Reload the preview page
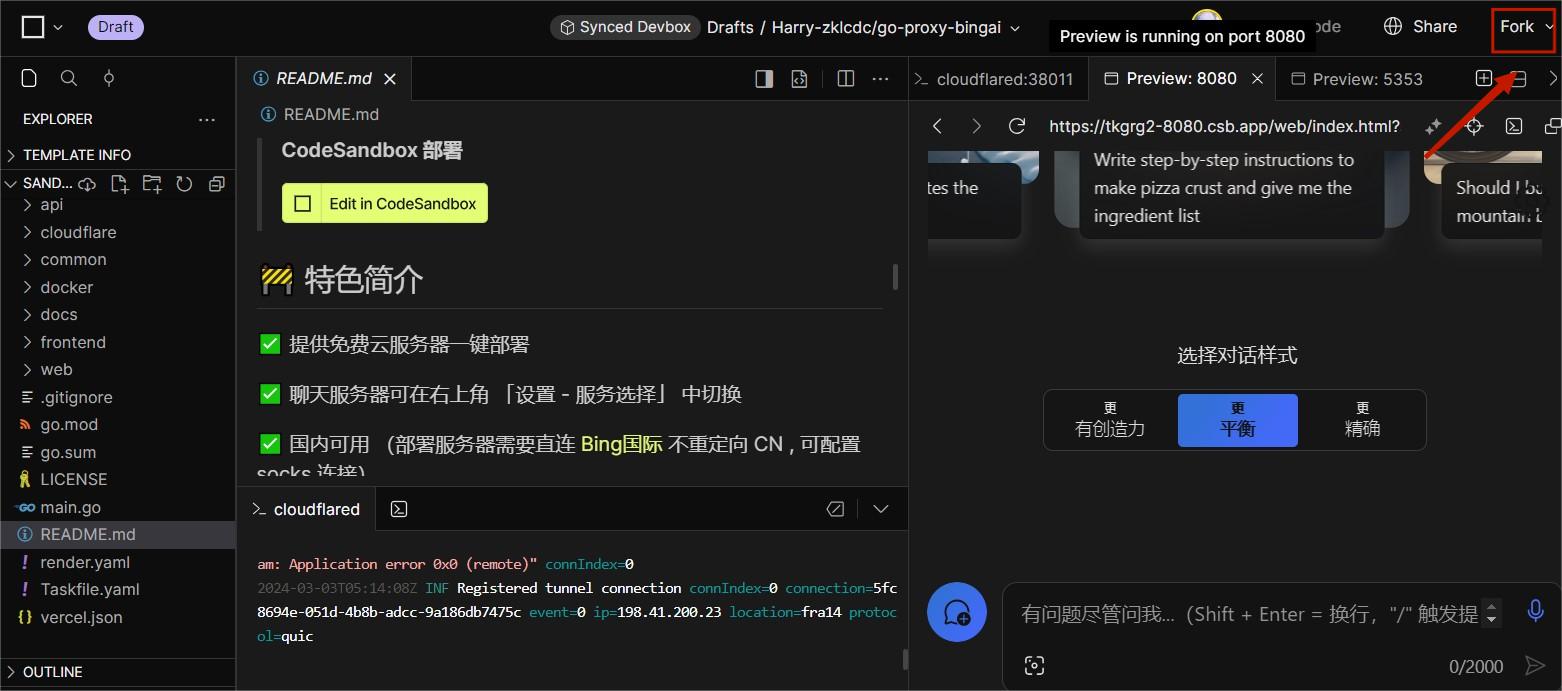The width and height of the screenshot is (1562, 691). pos(1017,126)
